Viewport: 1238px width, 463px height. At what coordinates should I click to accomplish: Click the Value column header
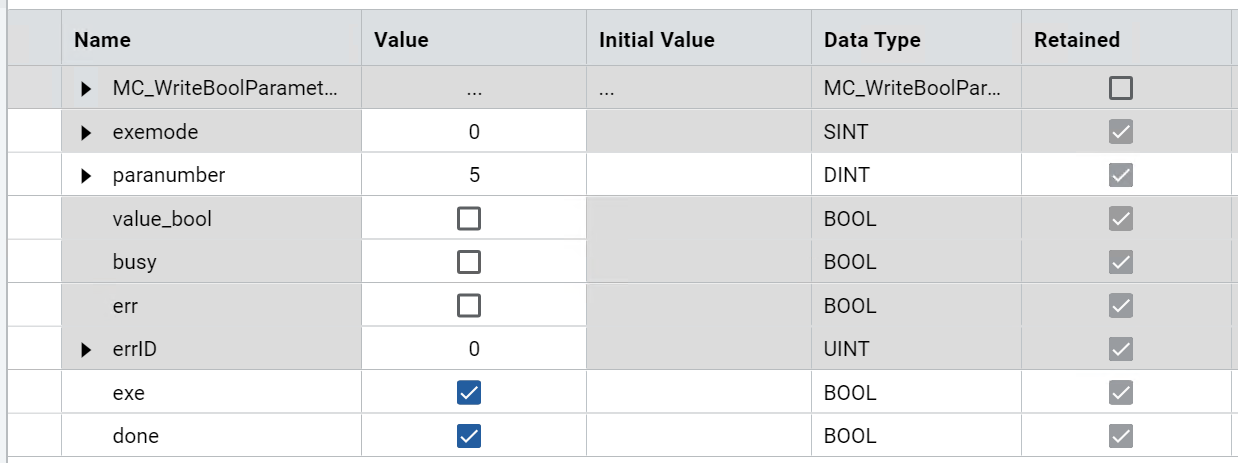click(401, 40)
